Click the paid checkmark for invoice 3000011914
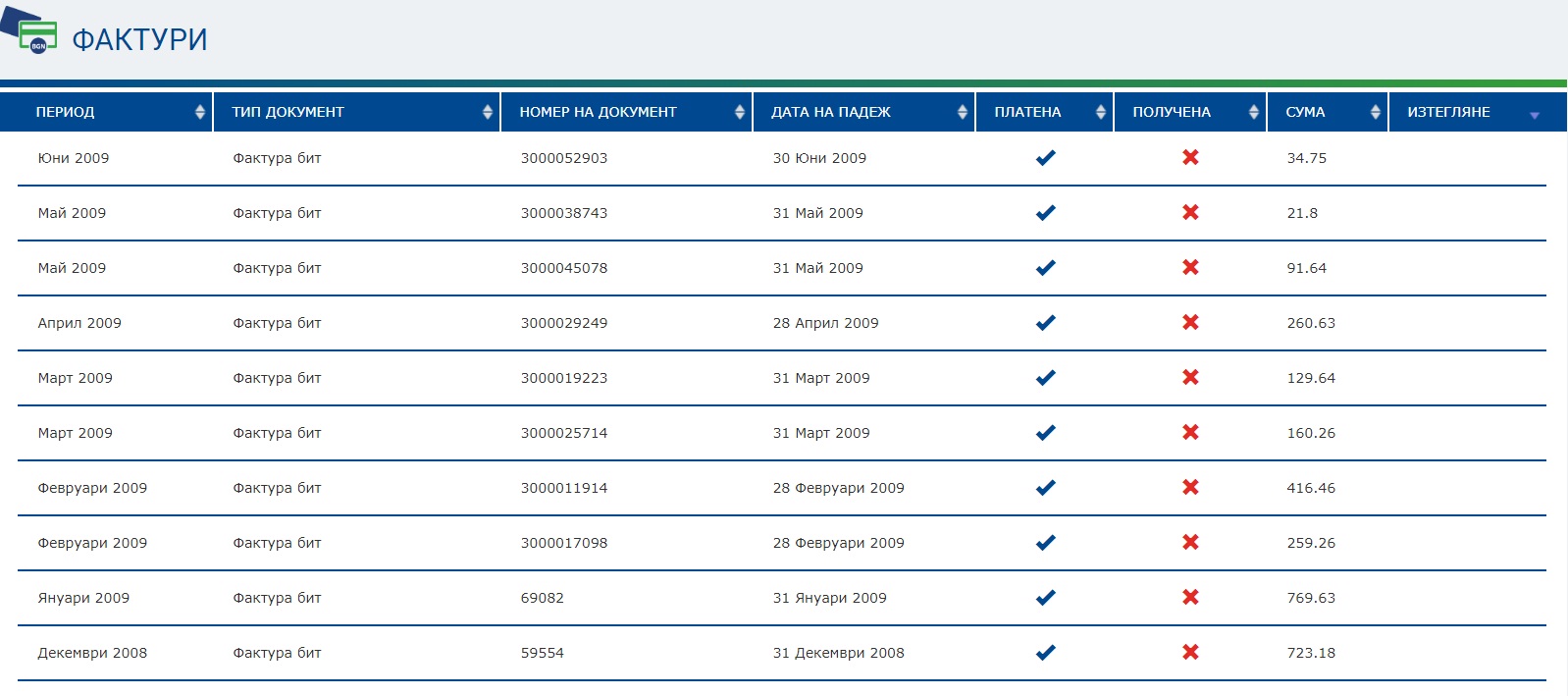The width and height of the screenshot is (1568, 696). tap(1046, 488)
